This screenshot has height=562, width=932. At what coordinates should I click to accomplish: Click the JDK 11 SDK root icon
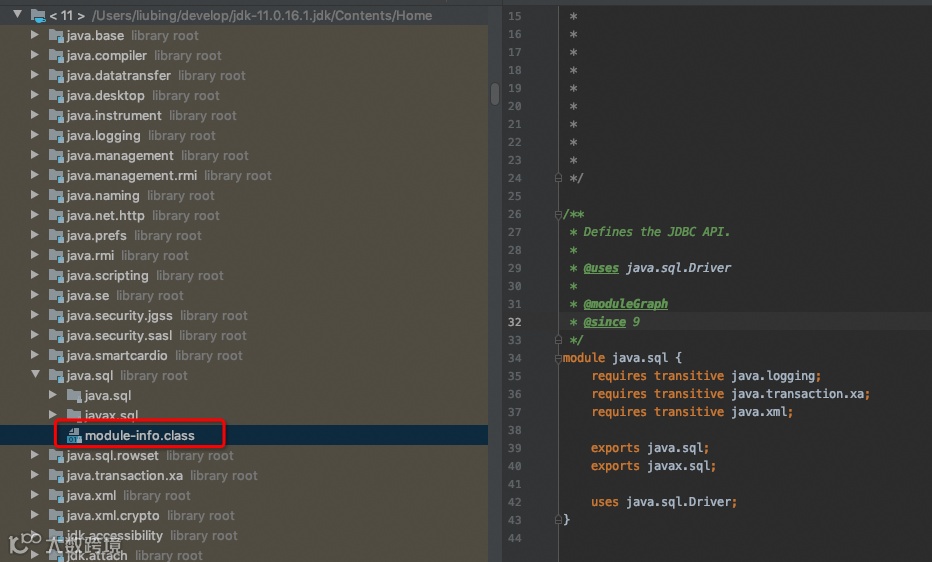(38, 15)
